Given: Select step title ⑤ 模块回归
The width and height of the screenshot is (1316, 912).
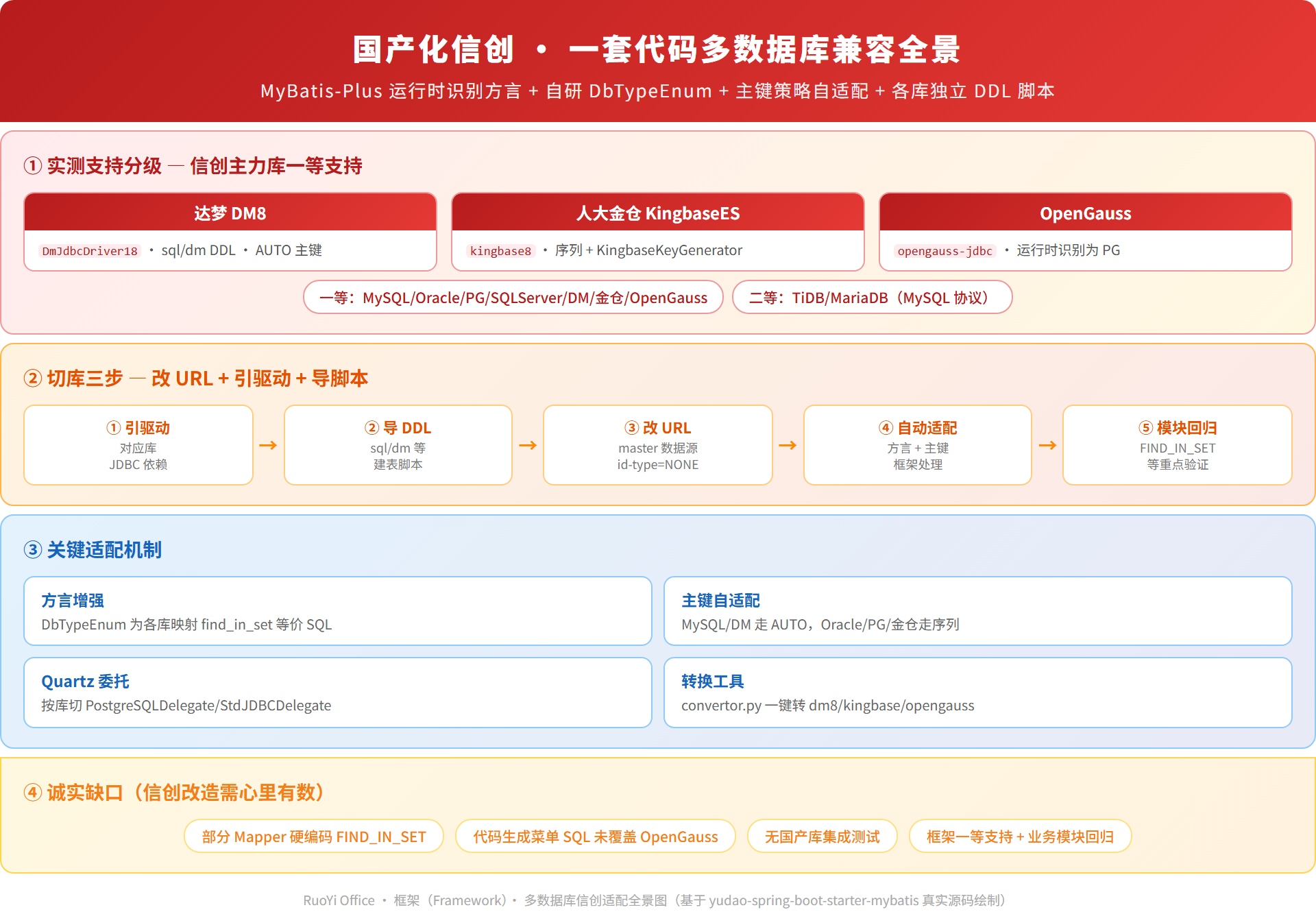Looking at the screenshot, I should [x=1178, y=428].
